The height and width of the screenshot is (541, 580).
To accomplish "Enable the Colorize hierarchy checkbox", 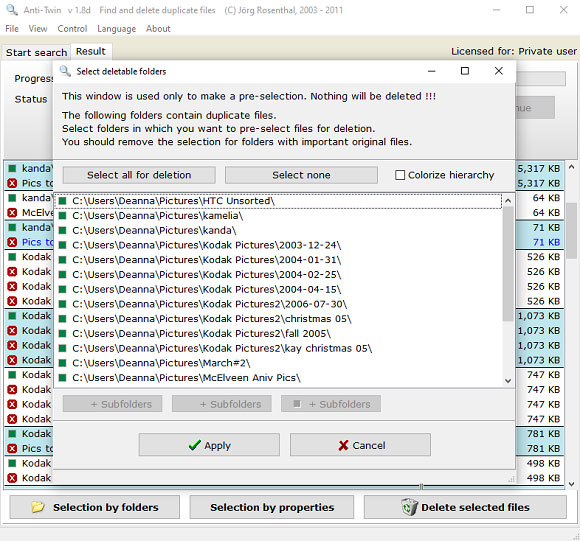I will (x=400, y=175).
